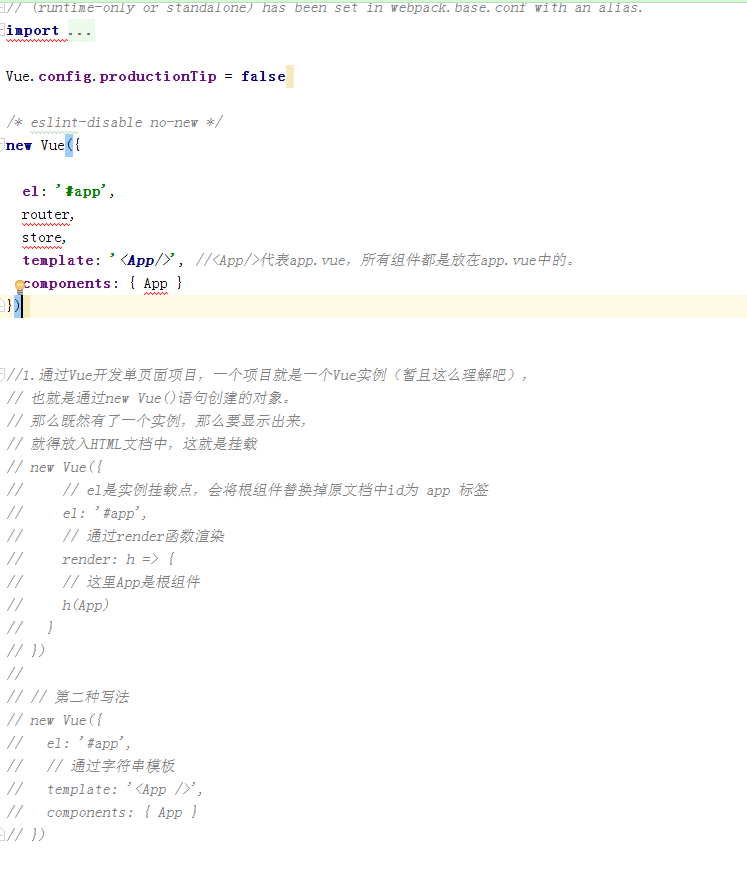Click the 'router,' line
747x878 pixels.
(48, 215)
